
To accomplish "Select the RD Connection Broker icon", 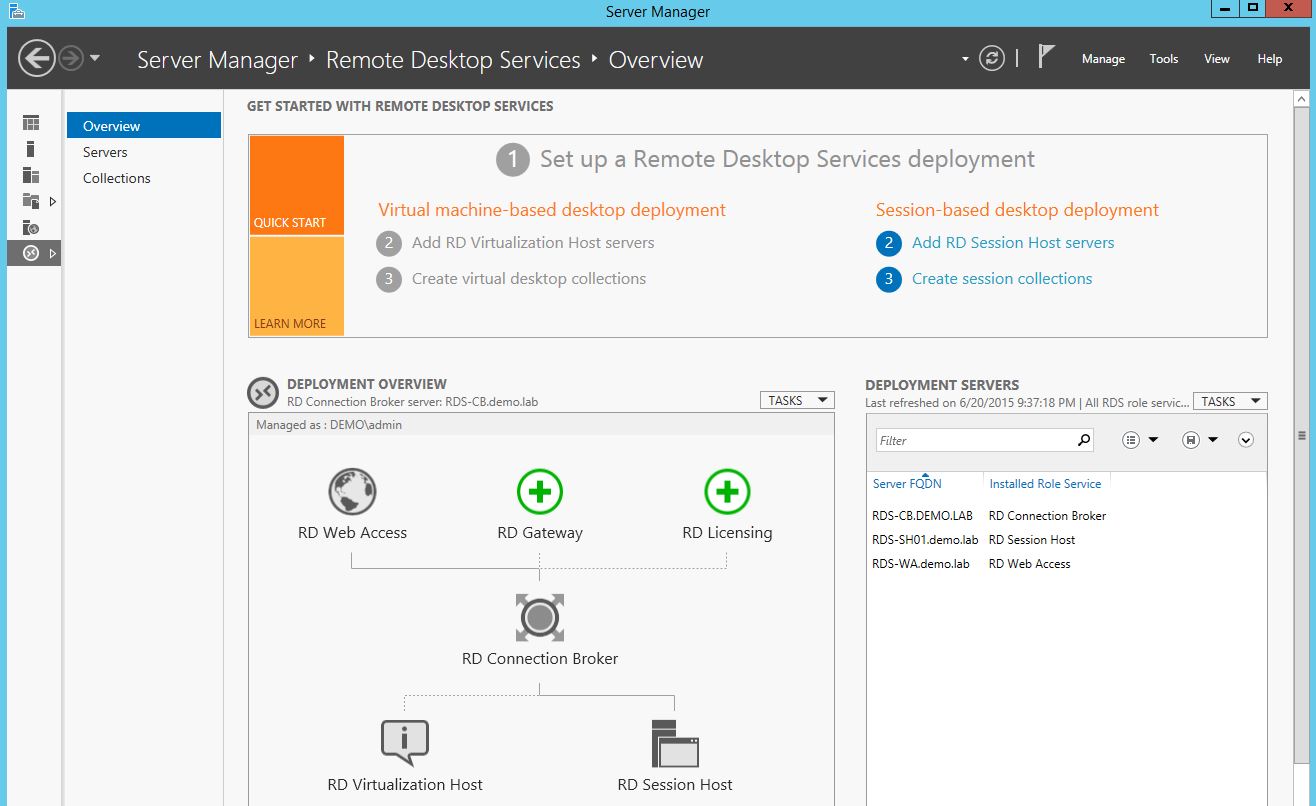I will (x=540, y=618).
